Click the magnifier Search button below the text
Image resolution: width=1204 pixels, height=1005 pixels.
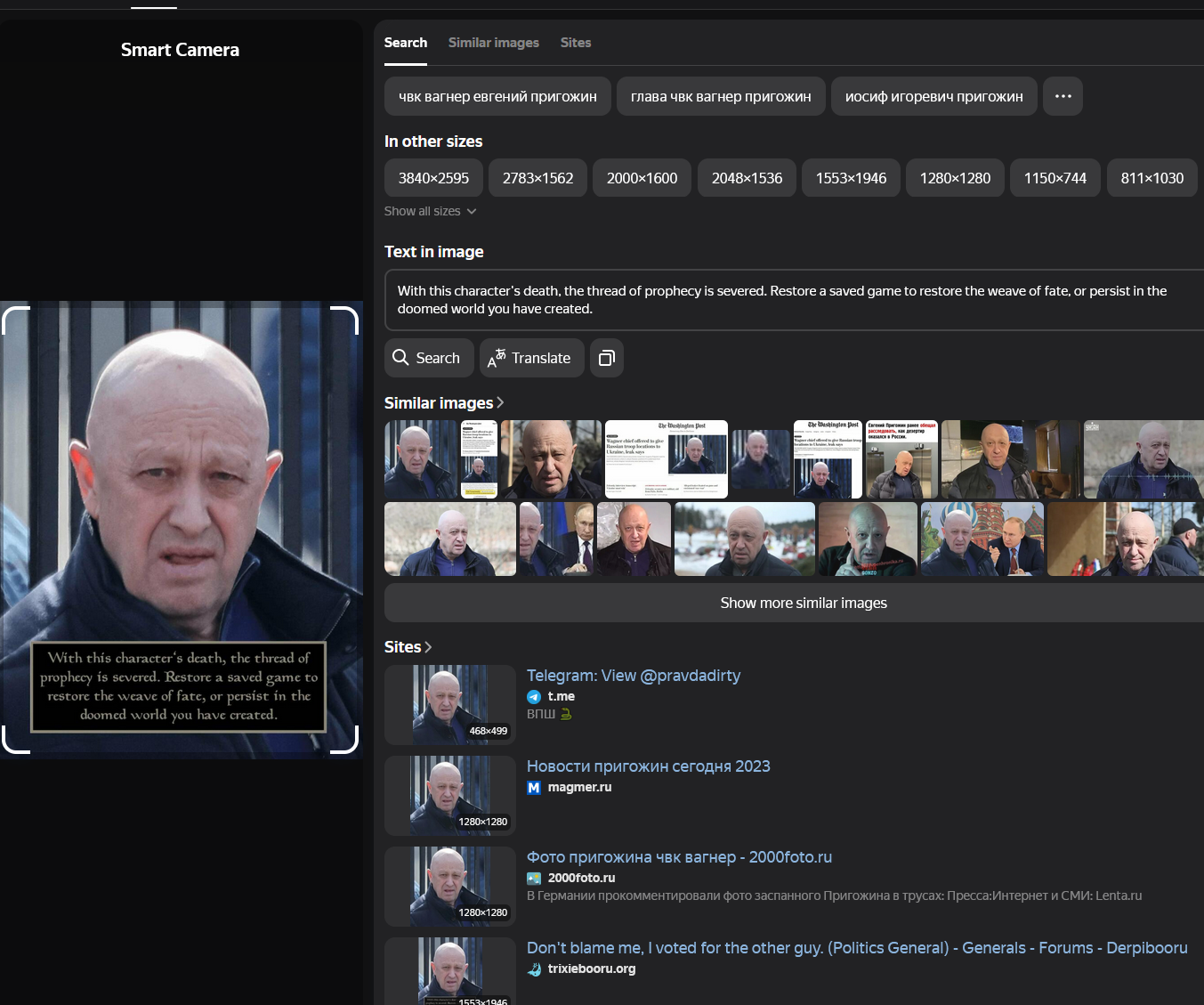tap(428, 358)
